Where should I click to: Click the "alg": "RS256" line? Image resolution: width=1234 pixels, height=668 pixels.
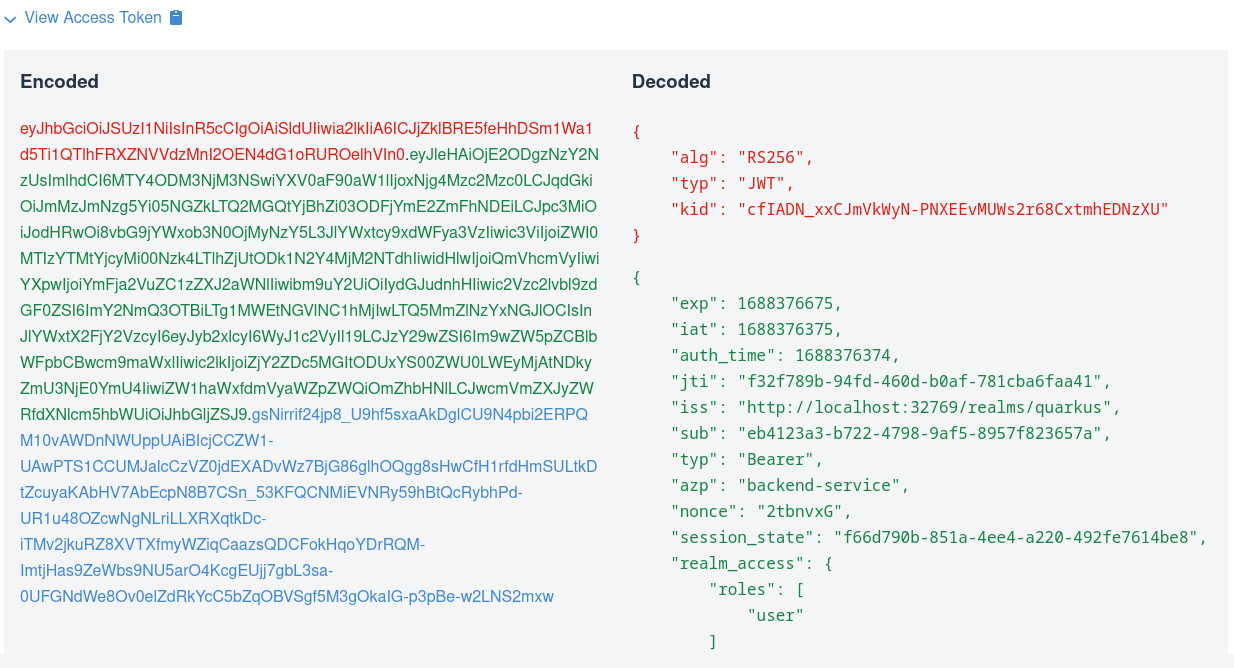[x=742, y=158]
